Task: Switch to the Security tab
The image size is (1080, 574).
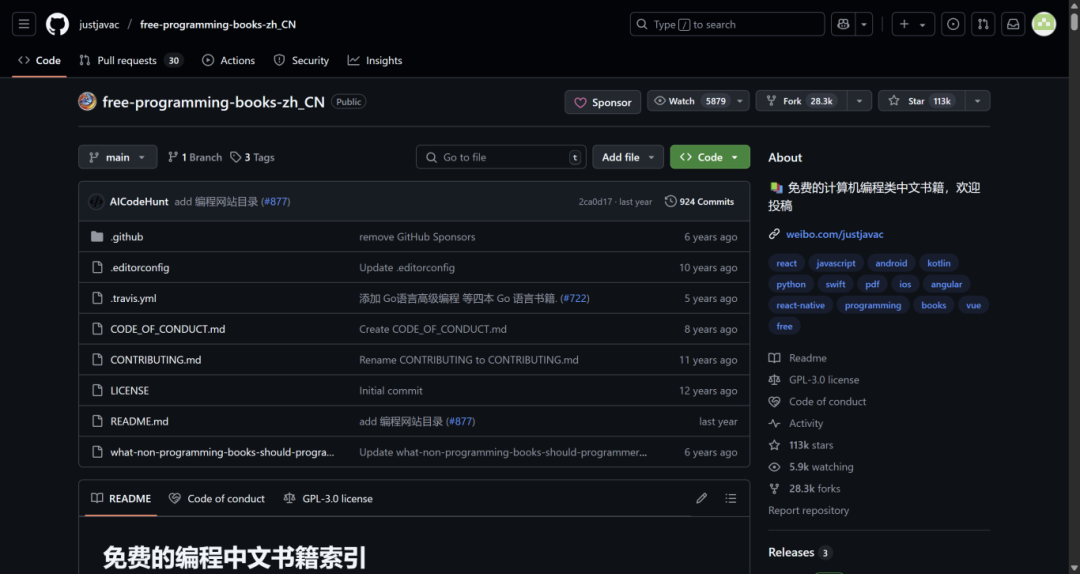Action: pyautogui.click(x=301, y=61)
